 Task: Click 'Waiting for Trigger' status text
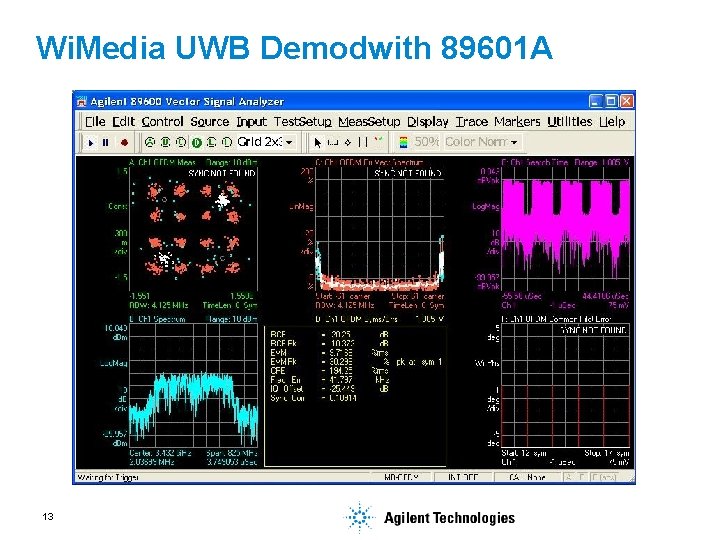[x=108, y=478]
